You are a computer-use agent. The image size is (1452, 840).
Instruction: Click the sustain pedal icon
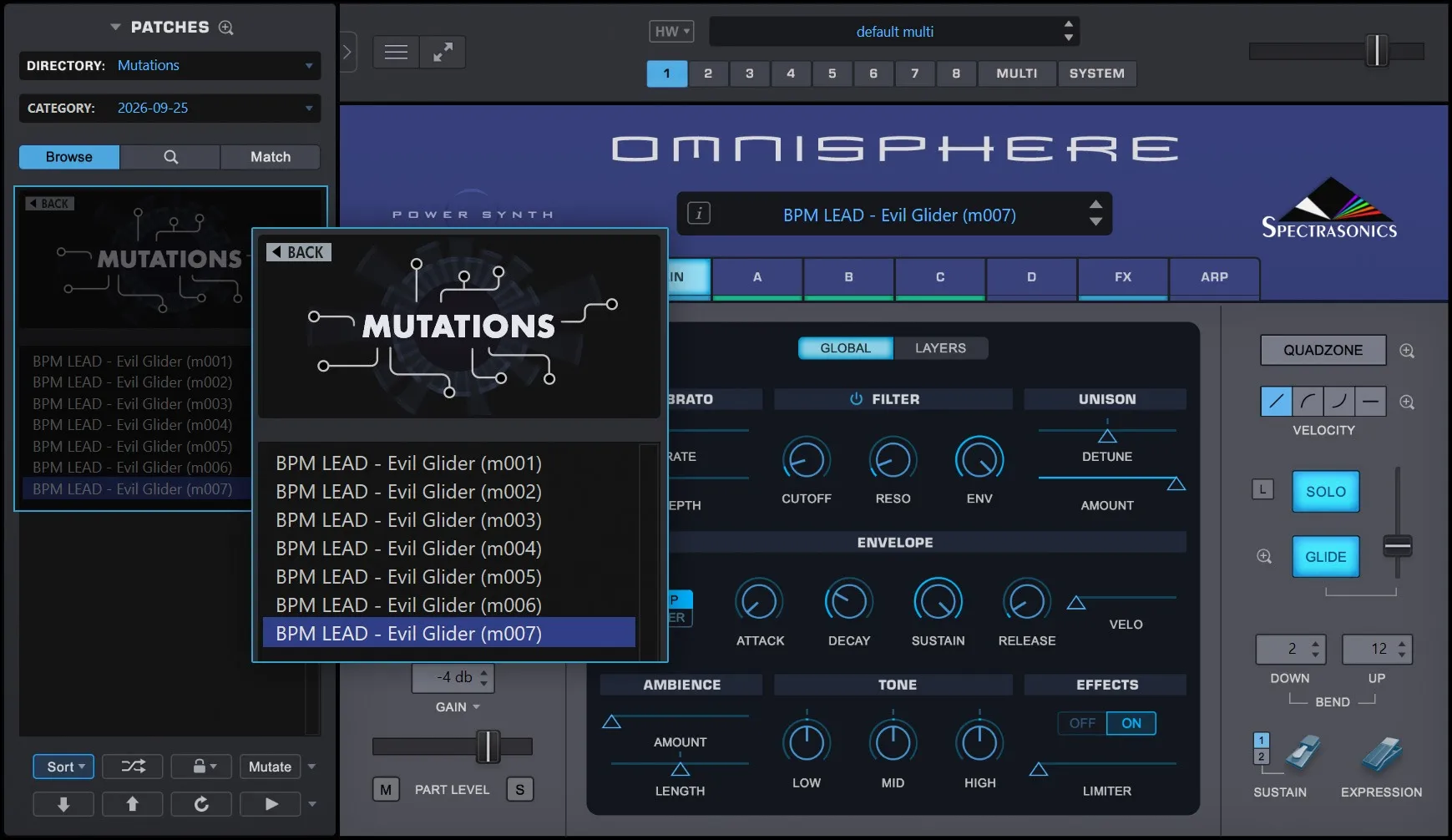tap(1303, 753)
